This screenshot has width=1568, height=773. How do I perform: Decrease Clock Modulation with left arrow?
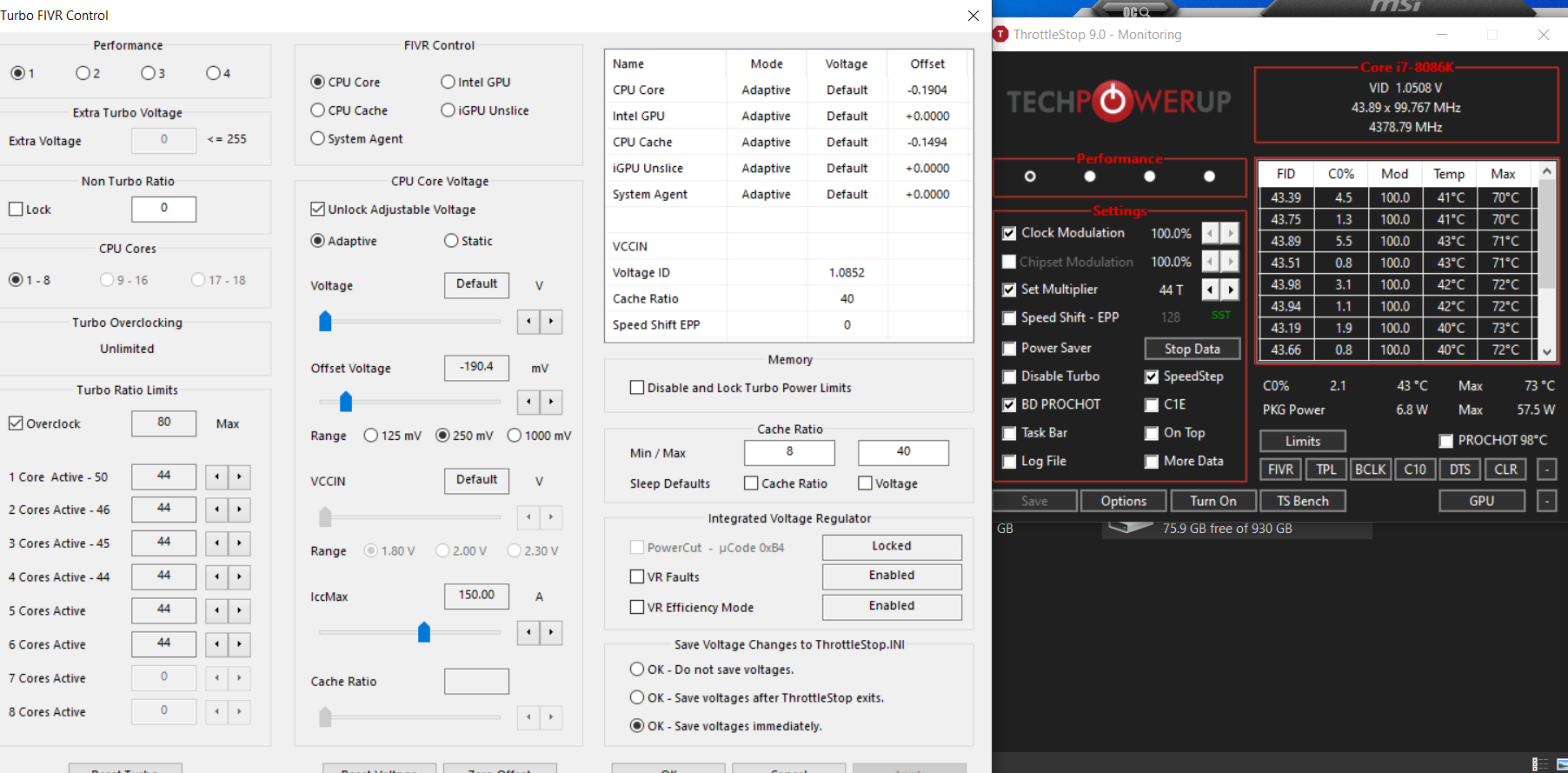(x=1211, y=233)
